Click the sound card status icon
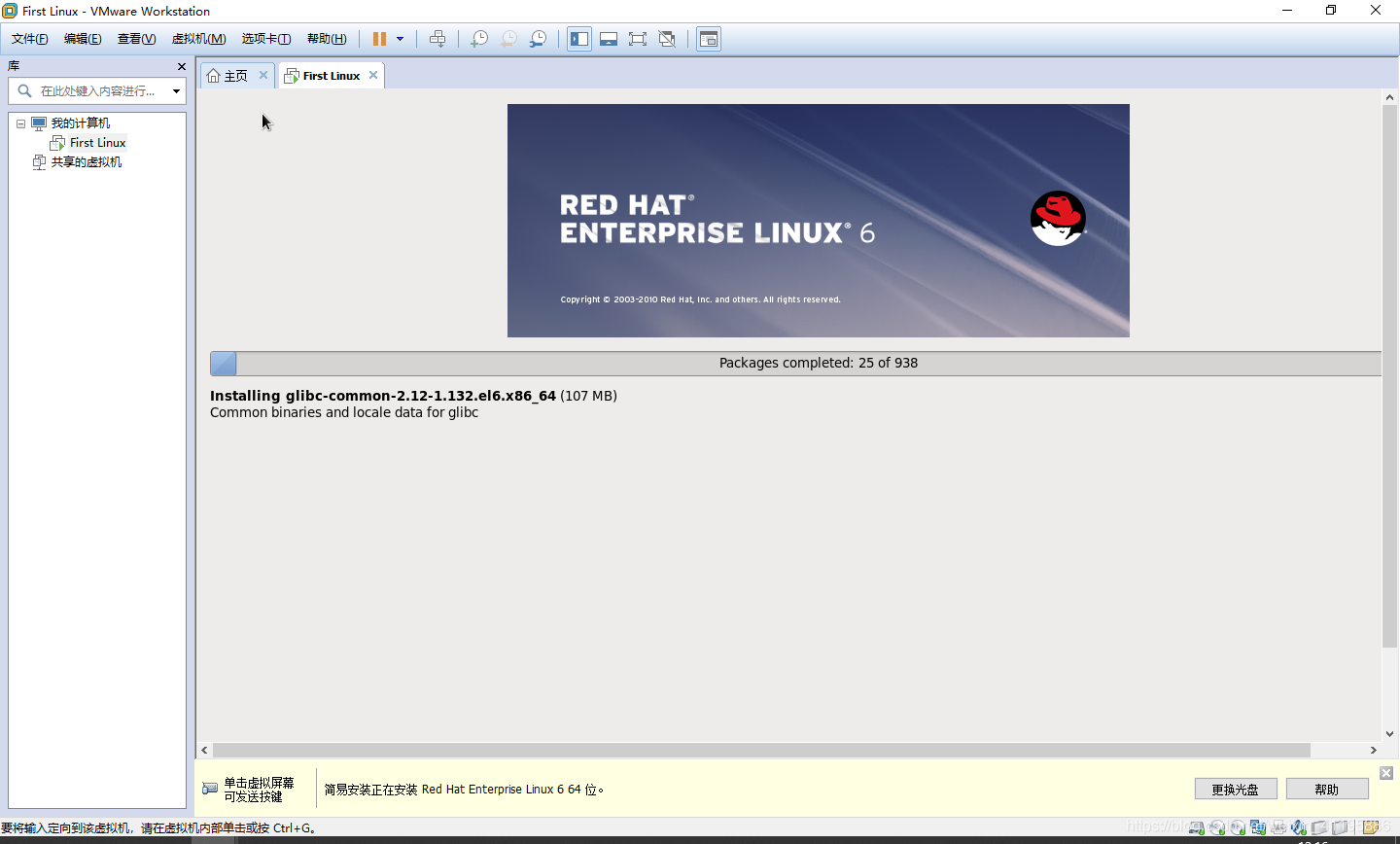1400x844 pixels. (x=1299, y=828)
